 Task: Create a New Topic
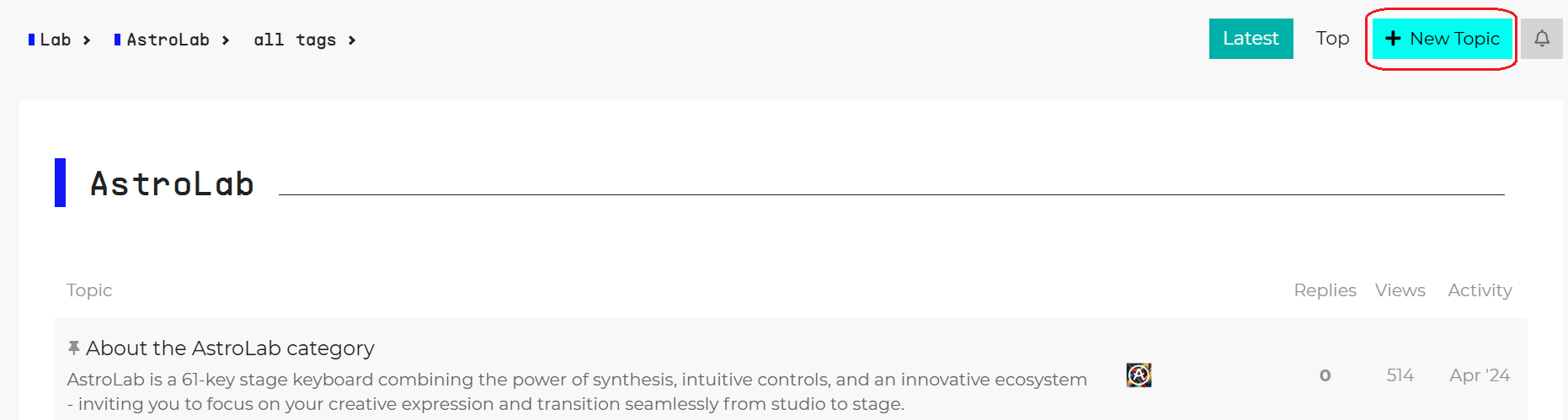tap(1442, 39)
